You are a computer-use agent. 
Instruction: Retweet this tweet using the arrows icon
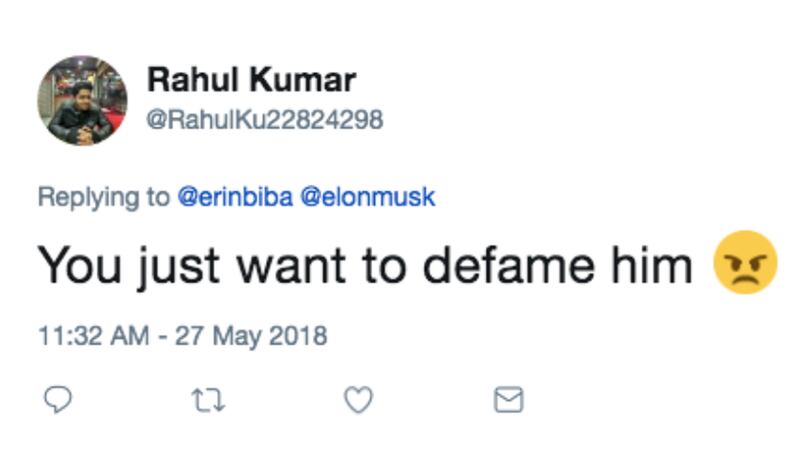[x=208, y=400]
